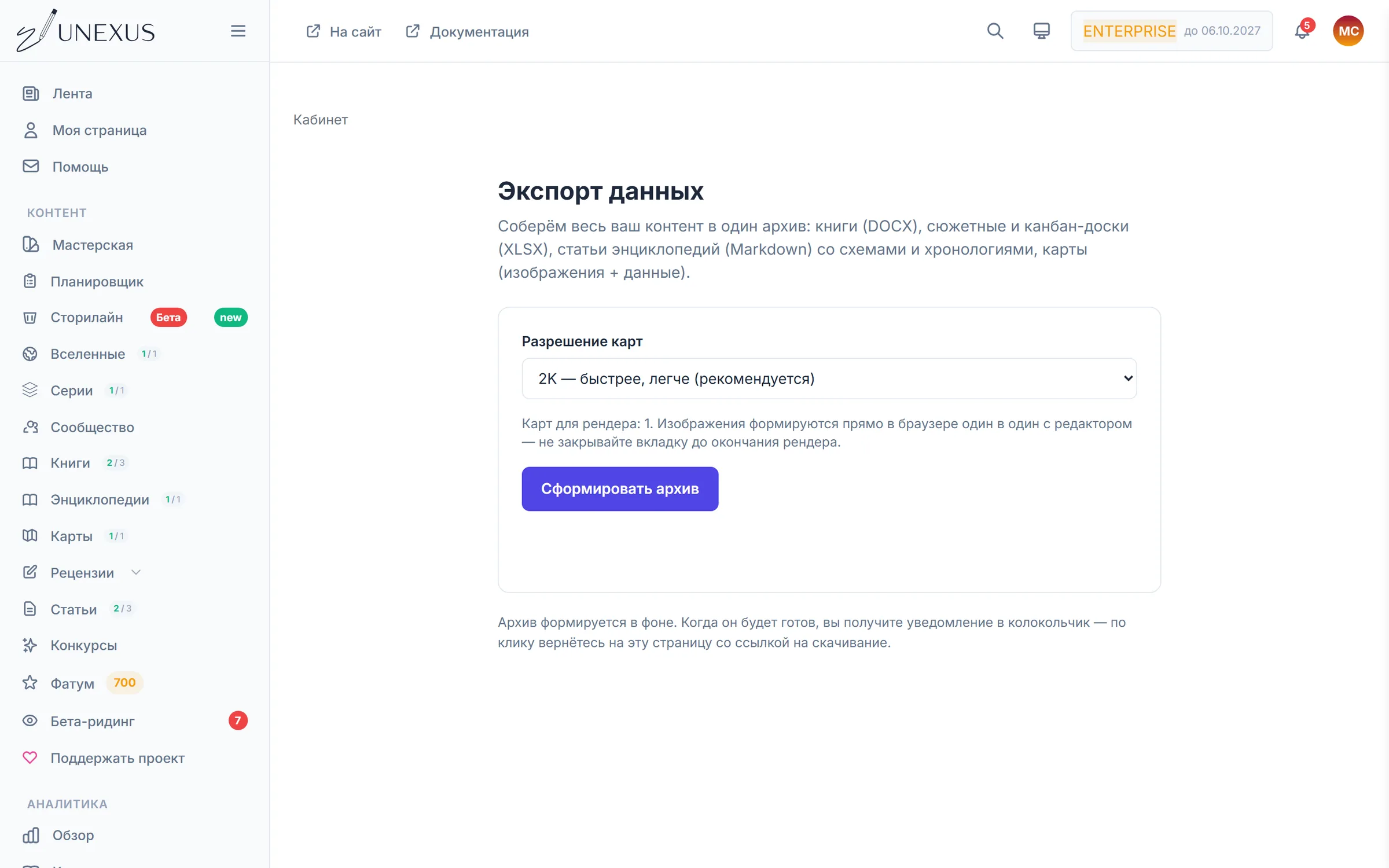Click the monitor display icon
Viewport: 1389px width, 868px height.
click(1041, 31)
